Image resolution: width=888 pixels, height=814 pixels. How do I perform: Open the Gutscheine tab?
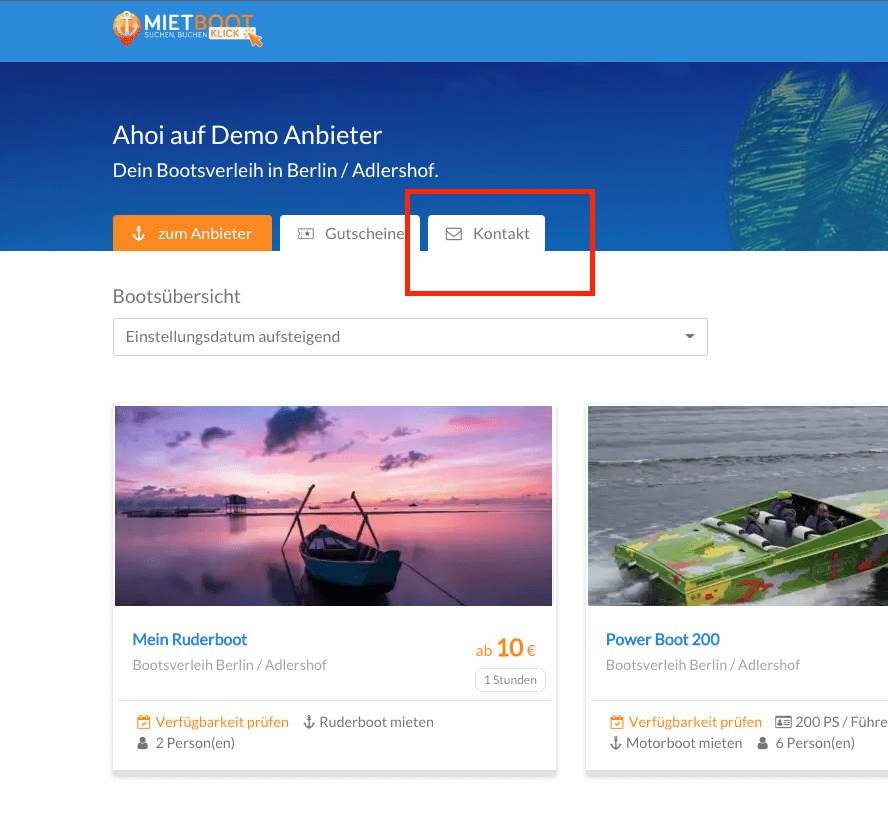[350, 234]
